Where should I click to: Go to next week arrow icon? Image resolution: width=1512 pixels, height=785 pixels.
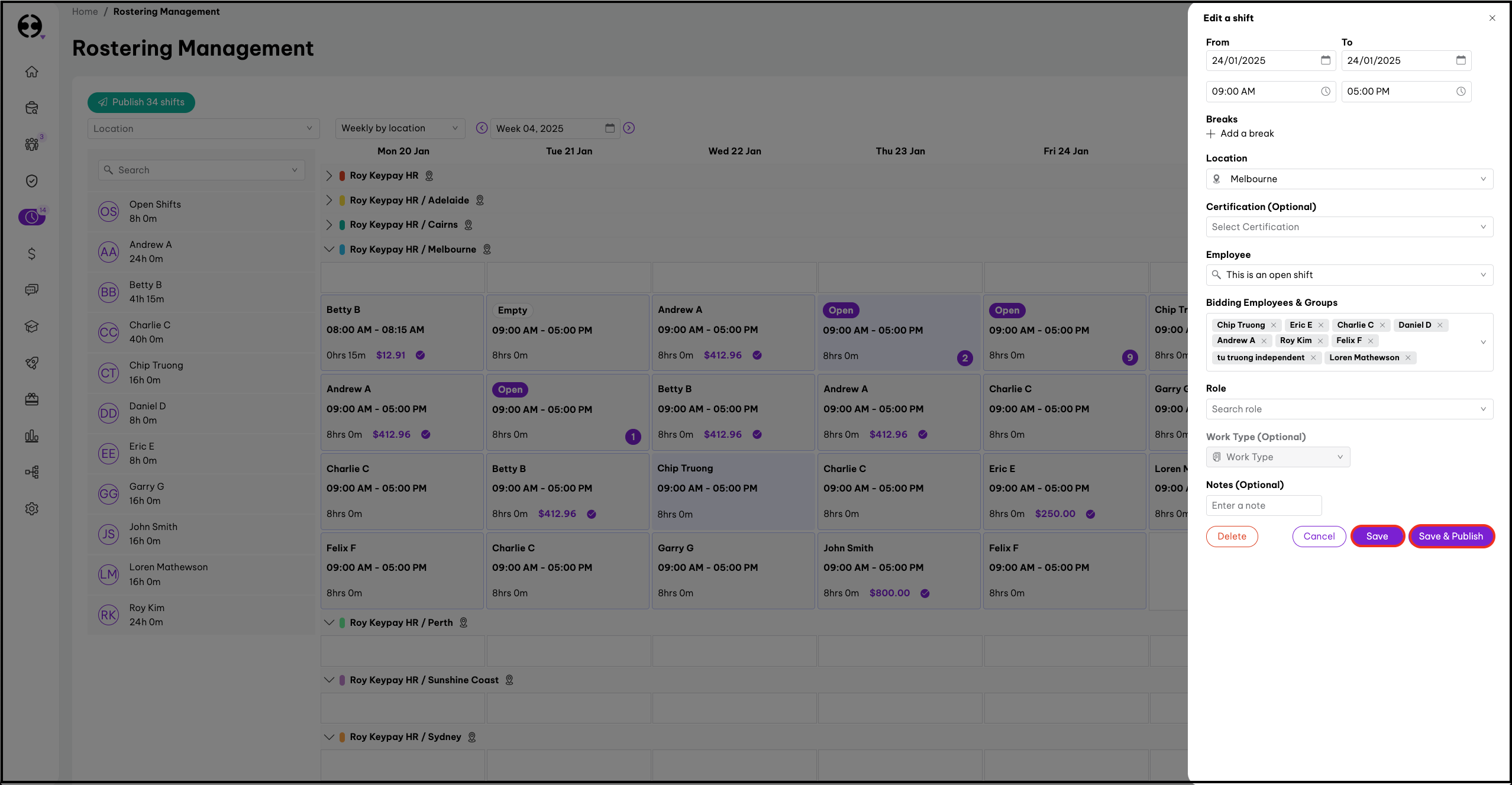tap(629, 128)
